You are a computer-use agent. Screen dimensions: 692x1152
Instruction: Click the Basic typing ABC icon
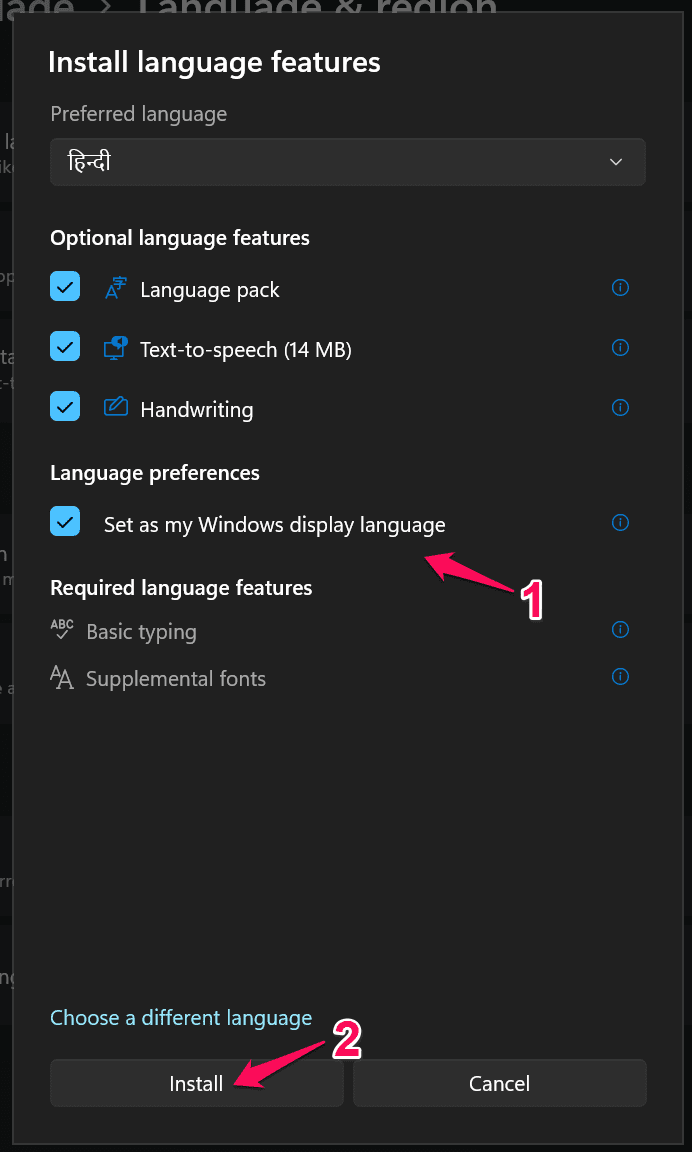pos(62,630)
